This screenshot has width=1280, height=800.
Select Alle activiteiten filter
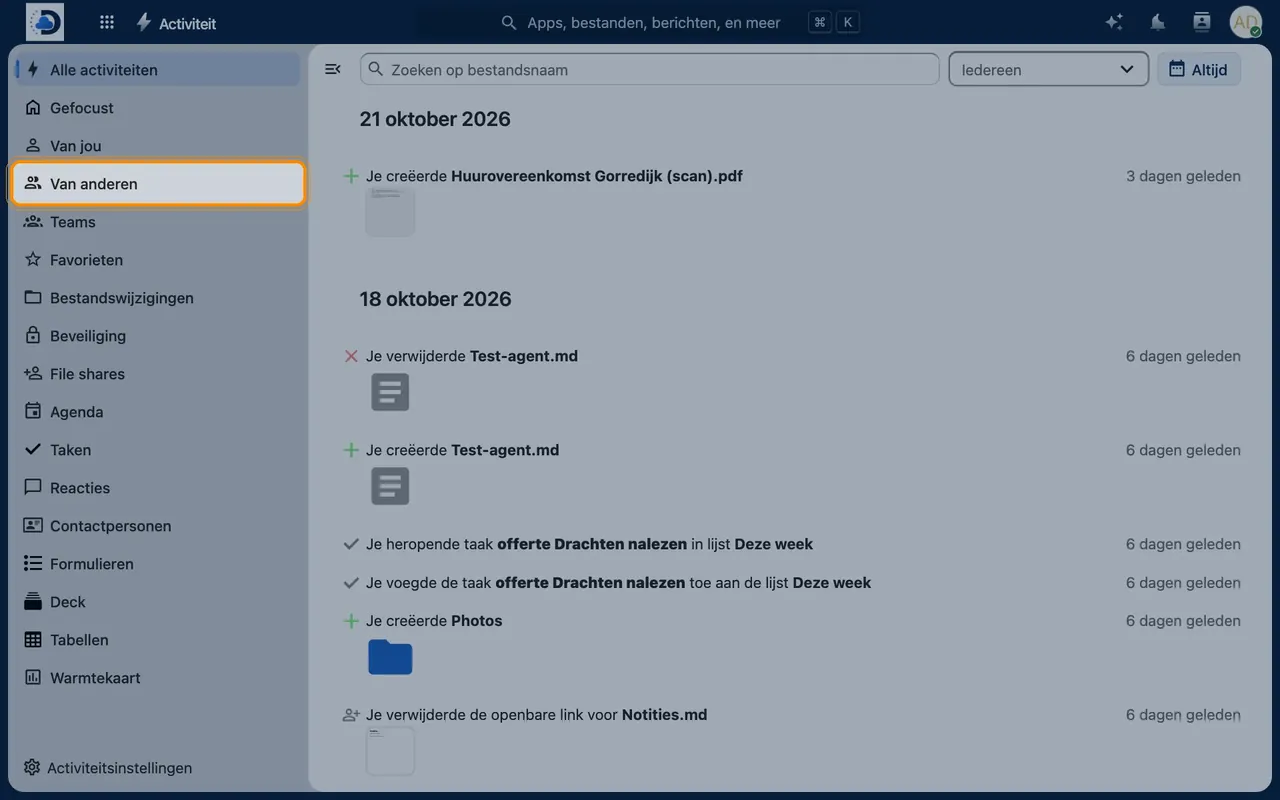tap(156, 70)
